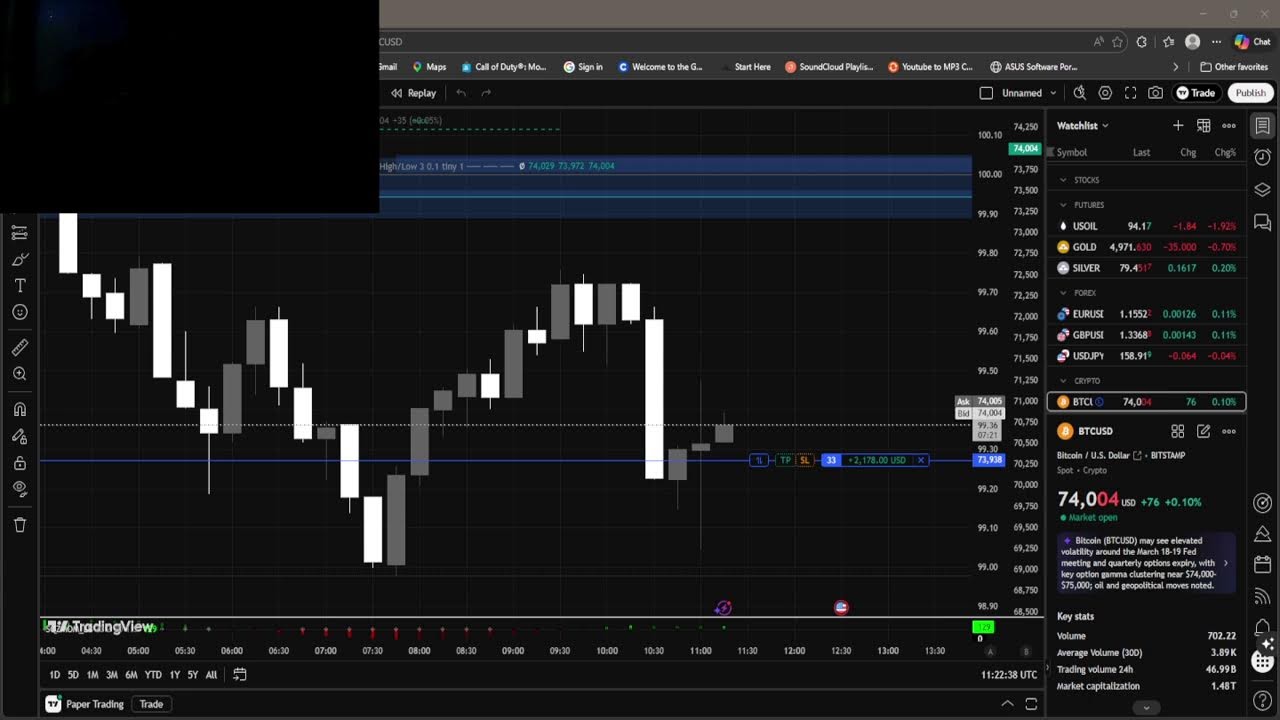Select USOIL in the watchlist
This screenshot has height=720, width=1280.
point(1146,226)
